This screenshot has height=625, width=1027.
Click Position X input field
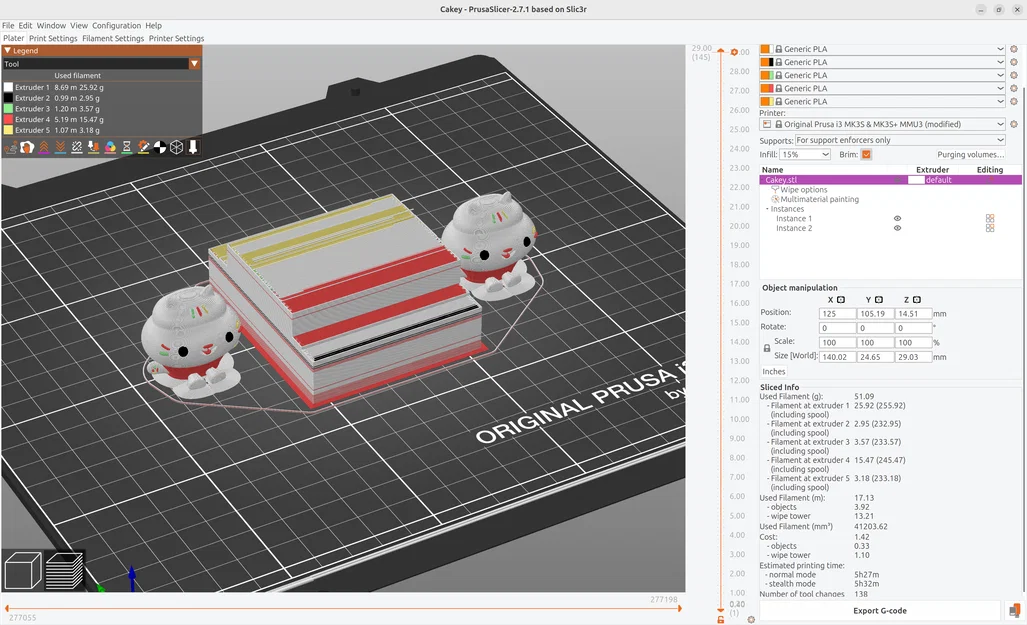[x=837, y=314]
